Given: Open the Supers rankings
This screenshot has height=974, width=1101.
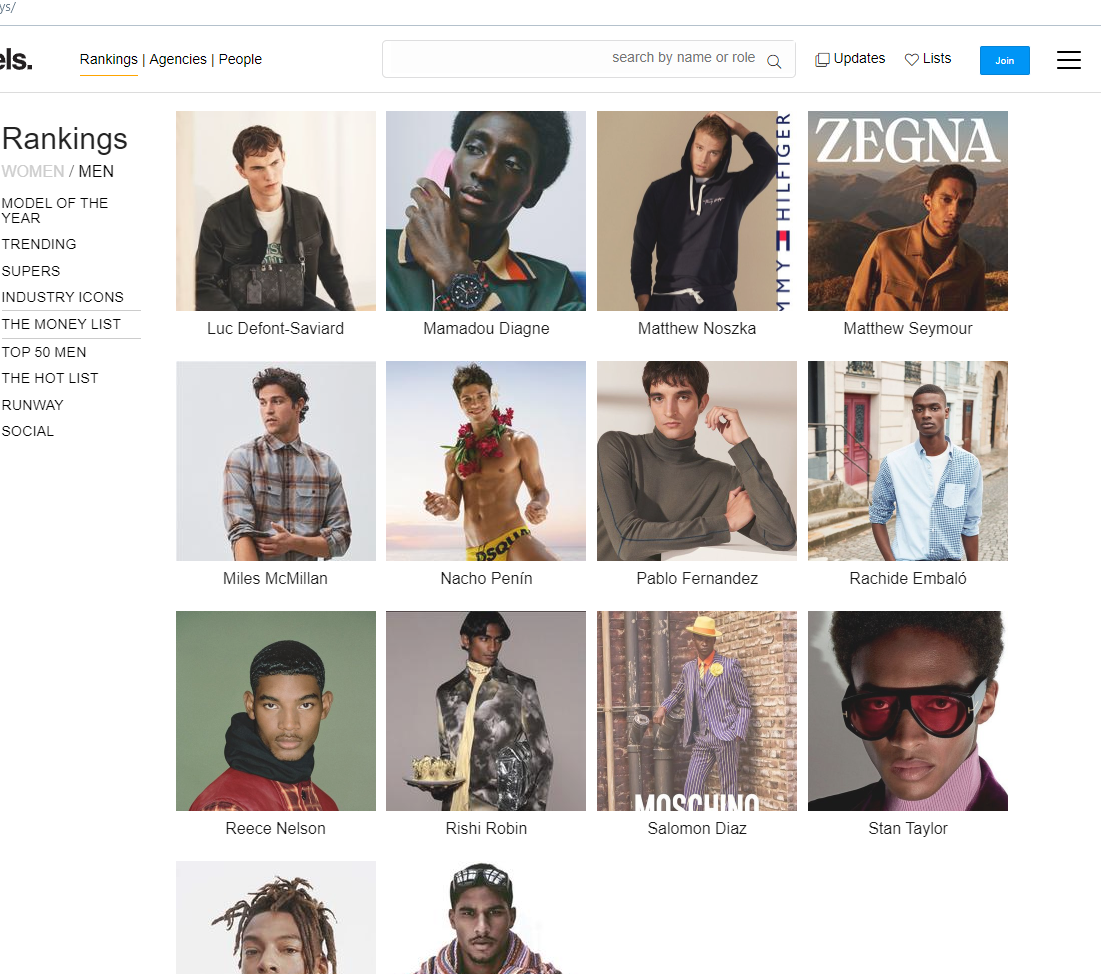Looking at the screenshot, I should (31, 271).
